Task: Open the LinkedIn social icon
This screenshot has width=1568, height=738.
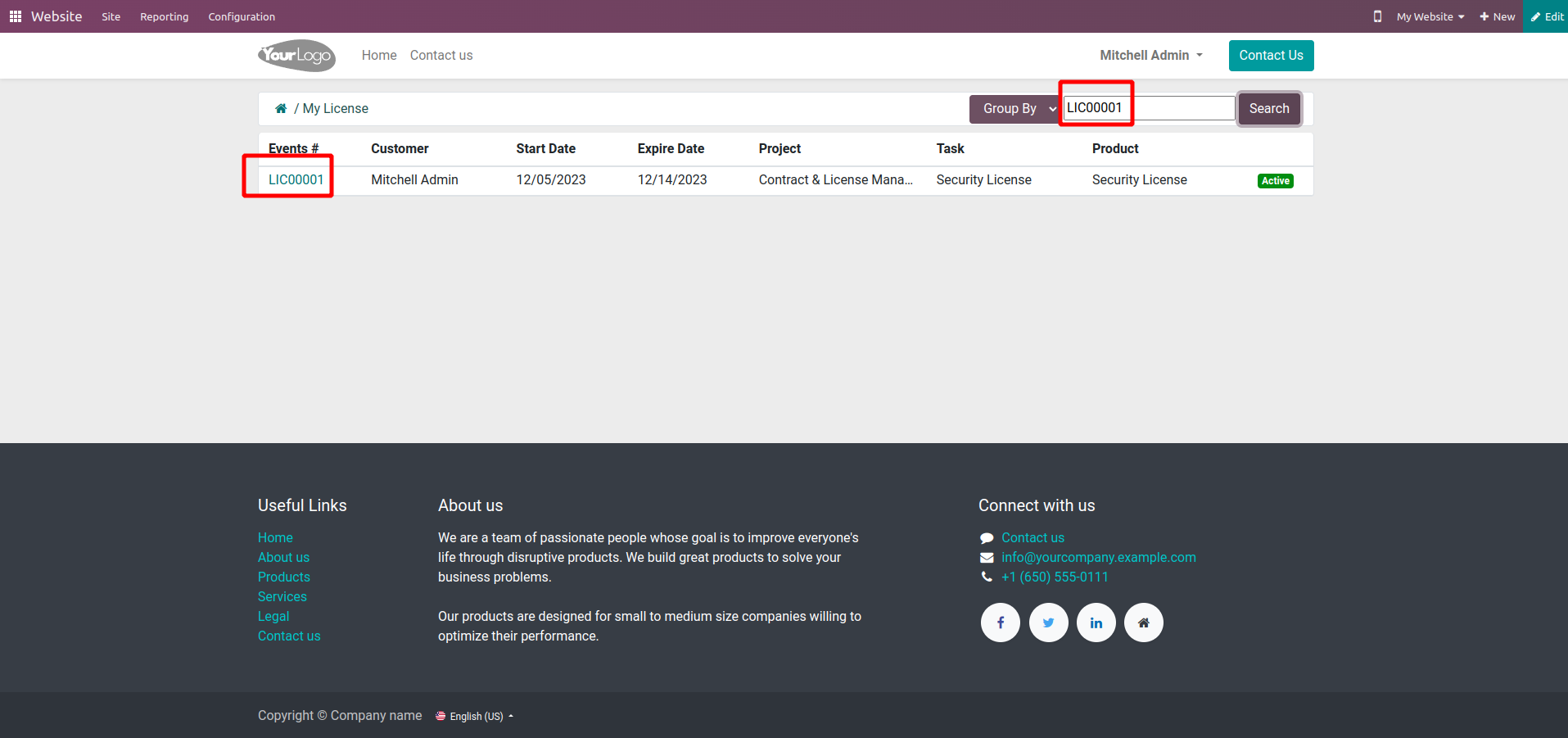Action: (x=1096, y=623)
